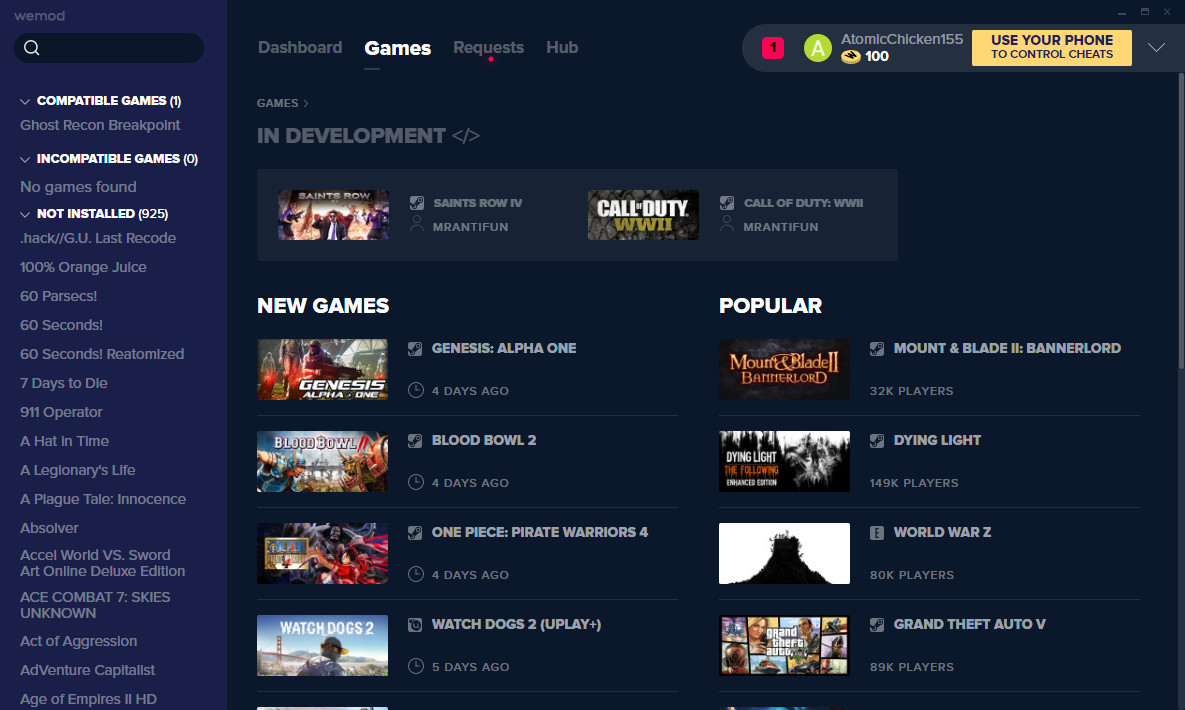Open Mount & Blade II: Bannerlord link

click(x=1007, y=349)
